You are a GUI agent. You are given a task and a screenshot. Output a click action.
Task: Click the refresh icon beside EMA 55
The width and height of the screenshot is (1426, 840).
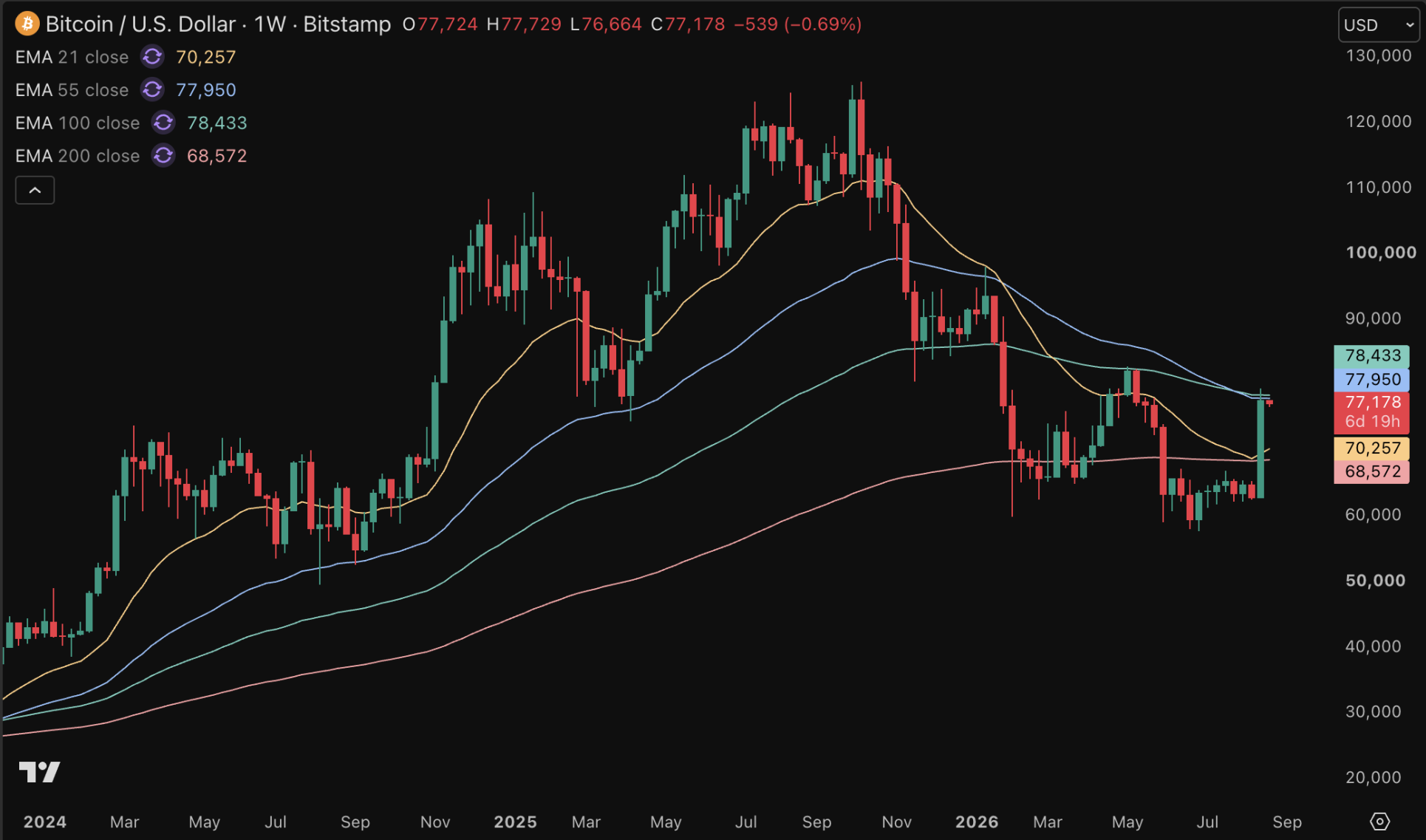click(152, 90)
